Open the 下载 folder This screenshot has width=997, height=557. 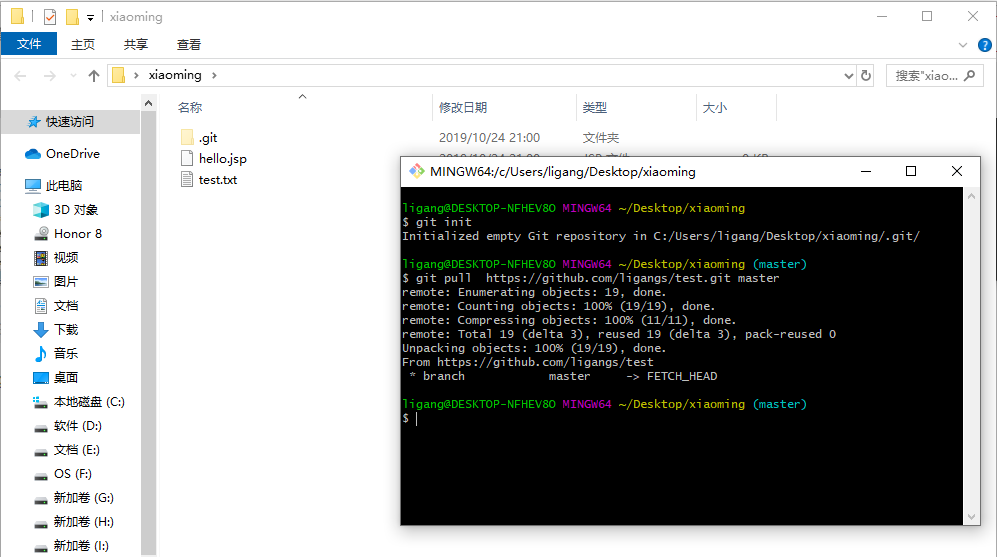point(65,329)
